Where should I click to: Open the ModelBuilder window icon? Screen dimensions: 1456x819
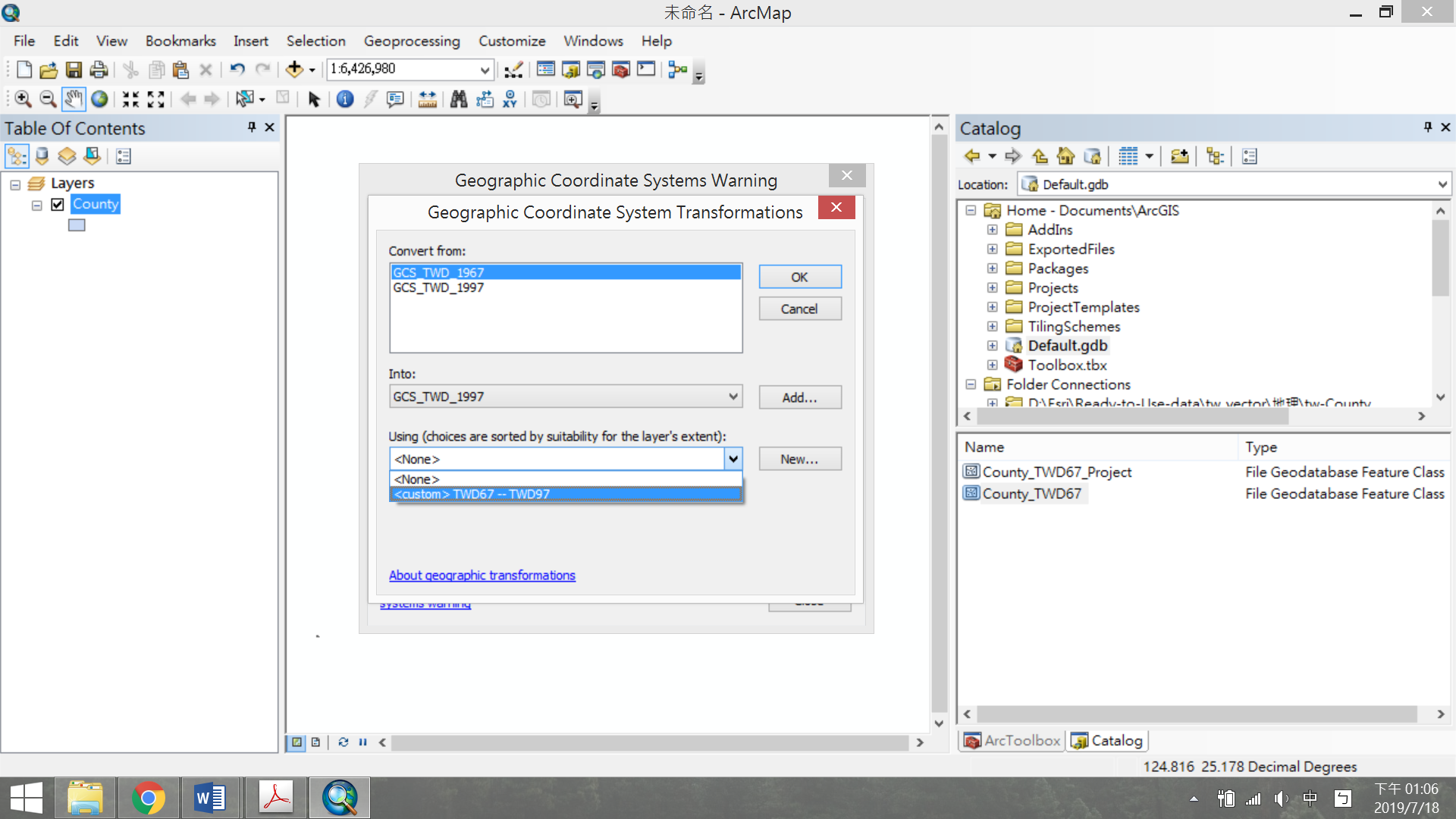point(678,70)
